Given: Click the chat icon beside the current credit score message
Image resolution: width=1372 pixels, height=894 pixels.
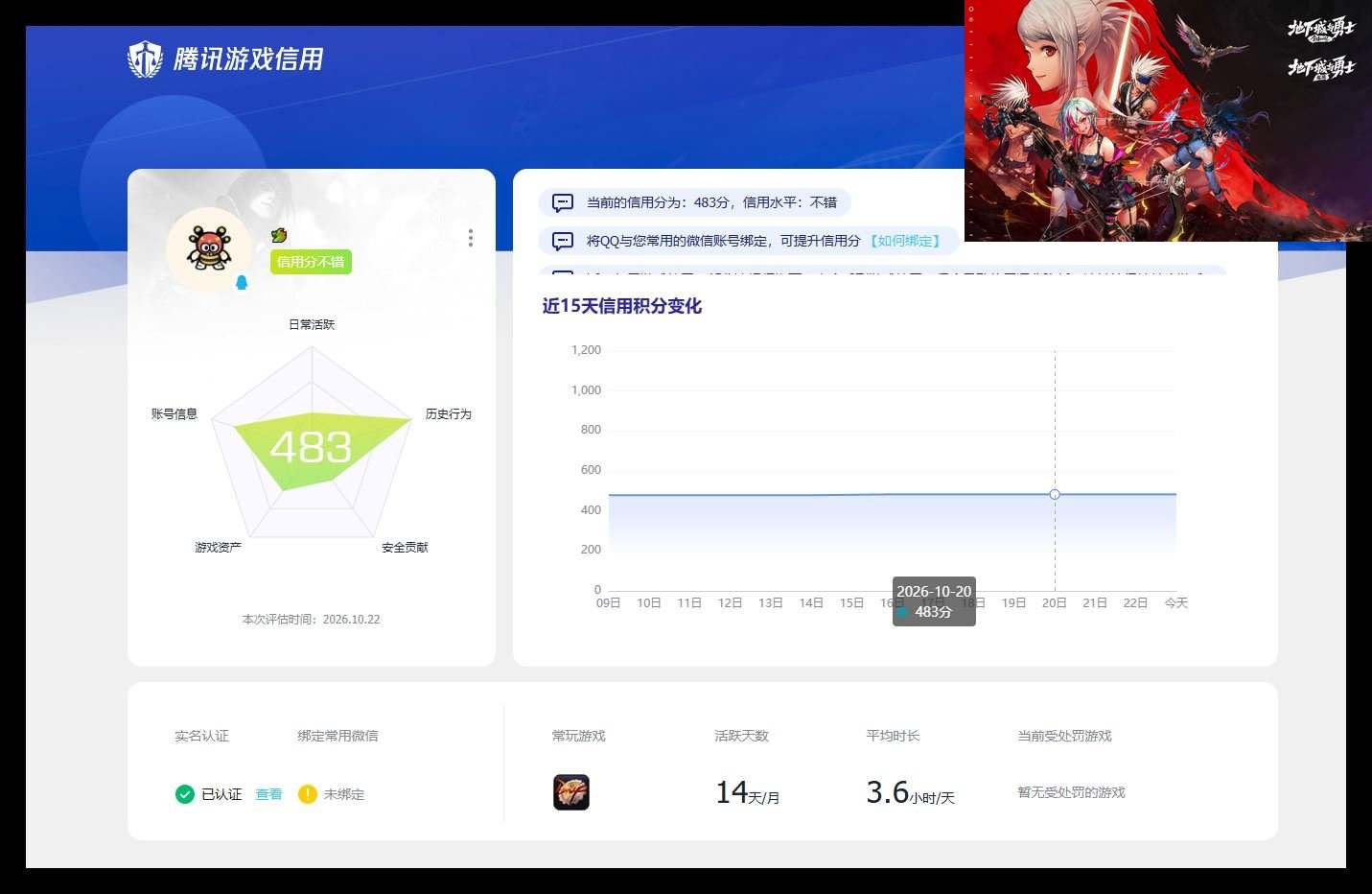Looking at the screenshot, I should coord(563,202).
